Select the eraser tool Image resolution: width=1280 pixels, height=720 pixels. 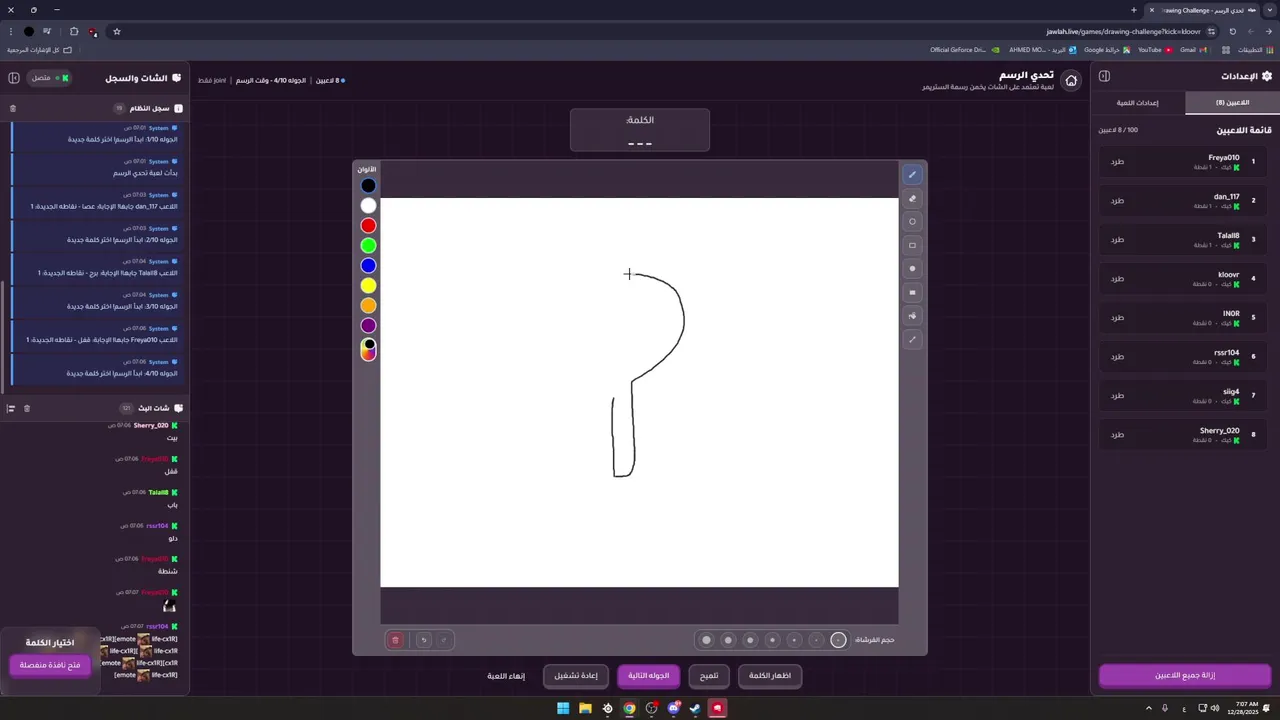coord(912,198)
